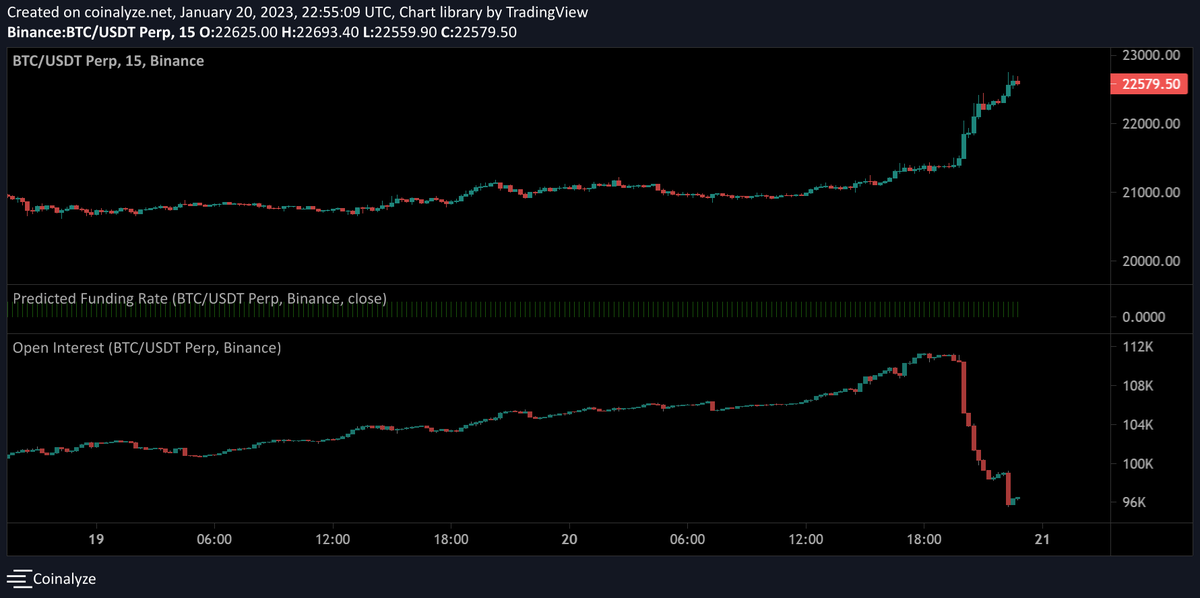The width and height of the screenshot is (1200, 598).
Task: Click the 100K open interest axis label
Action: (x=1140, y=464)
